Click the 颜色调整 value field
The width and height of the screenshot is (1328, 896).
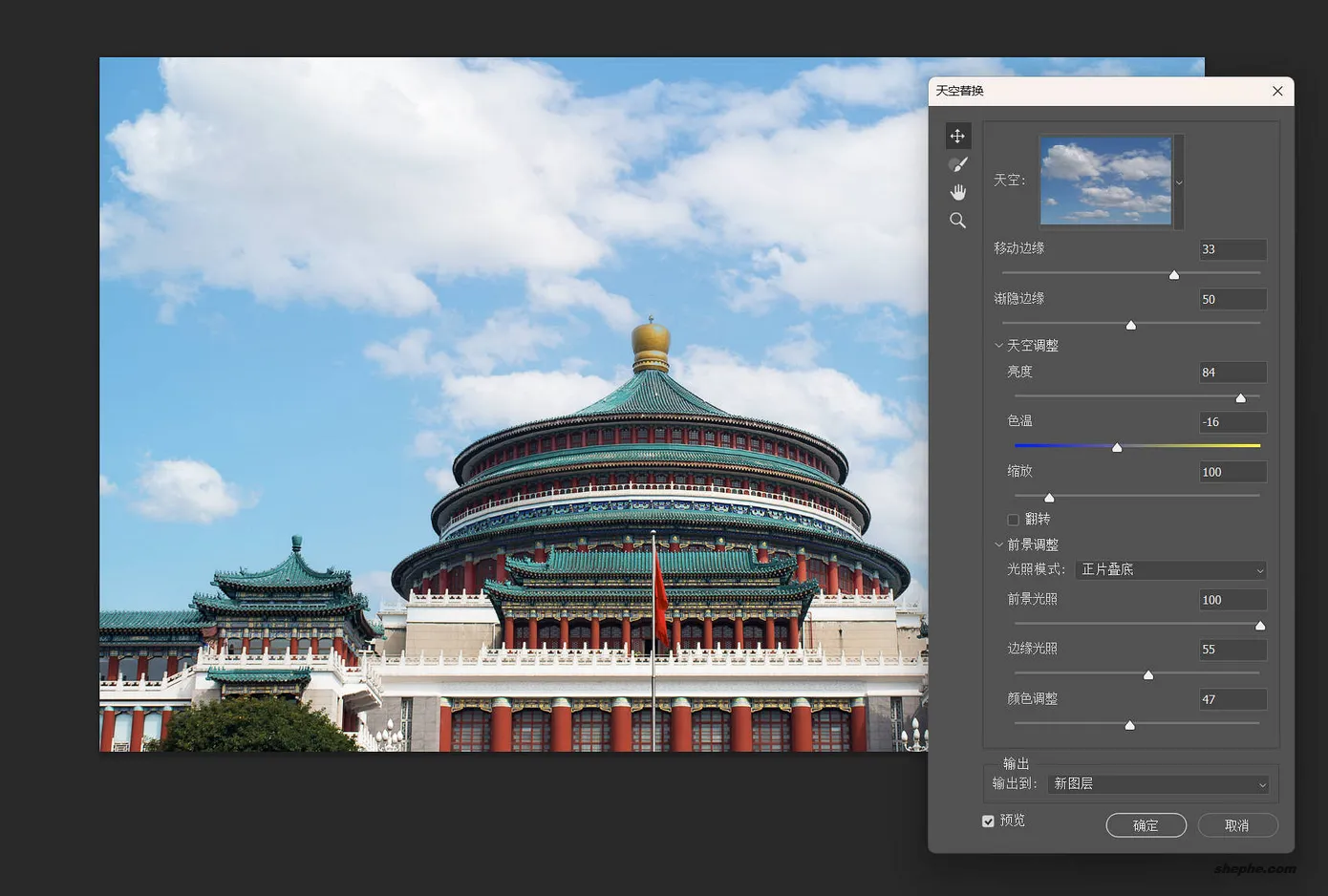(1232, 699)
